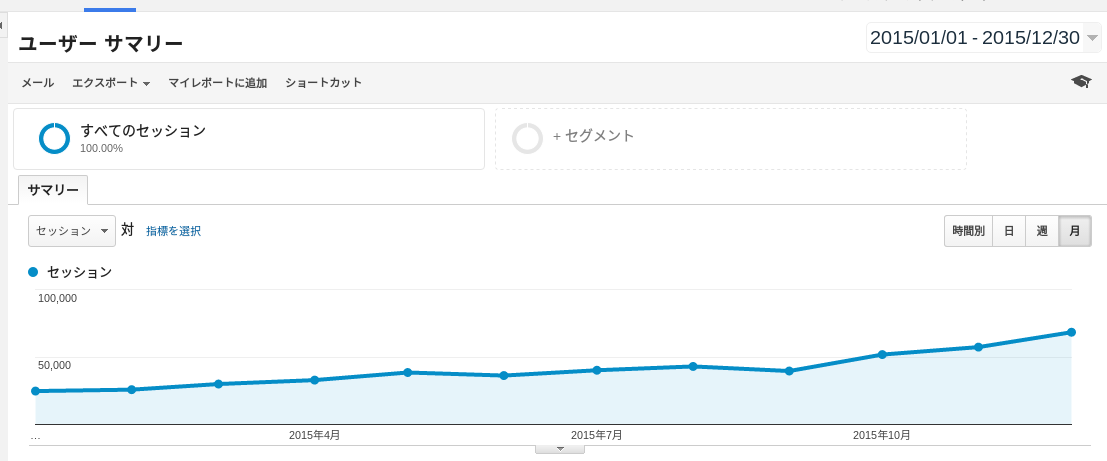Click the blue donut segment icon
Image resolution: width=1107 pixels, height=461 pixels.
tap(54, 138)
